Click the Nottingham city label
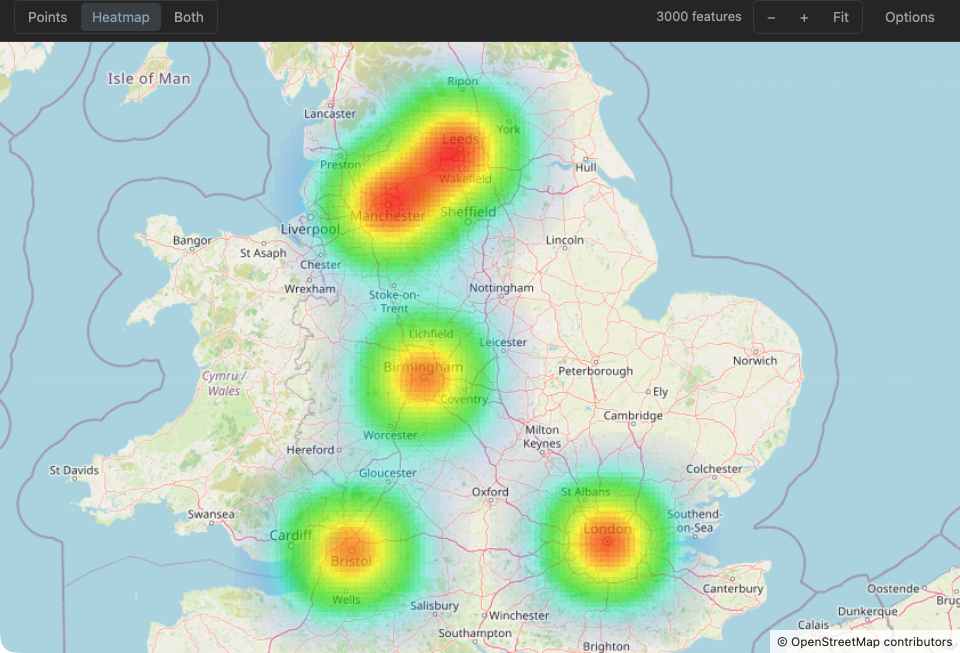Screen dimensions: 960x653 pos(501,288)
